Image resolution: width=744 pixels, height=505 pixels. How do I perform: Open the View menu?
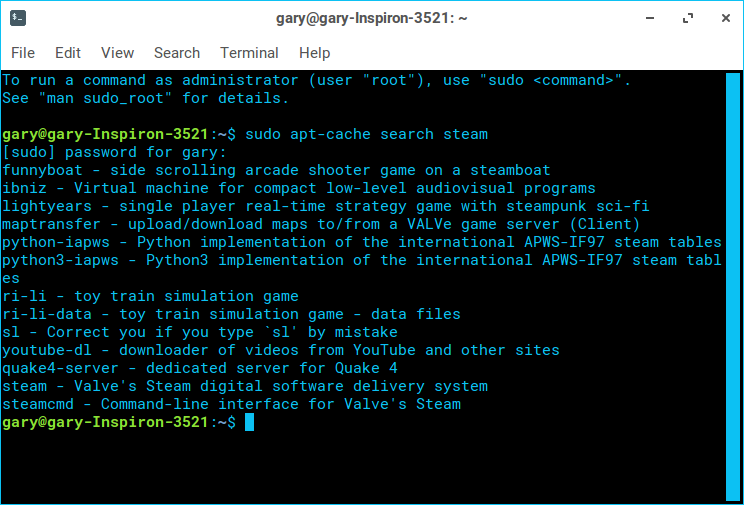tap(117, 53)
